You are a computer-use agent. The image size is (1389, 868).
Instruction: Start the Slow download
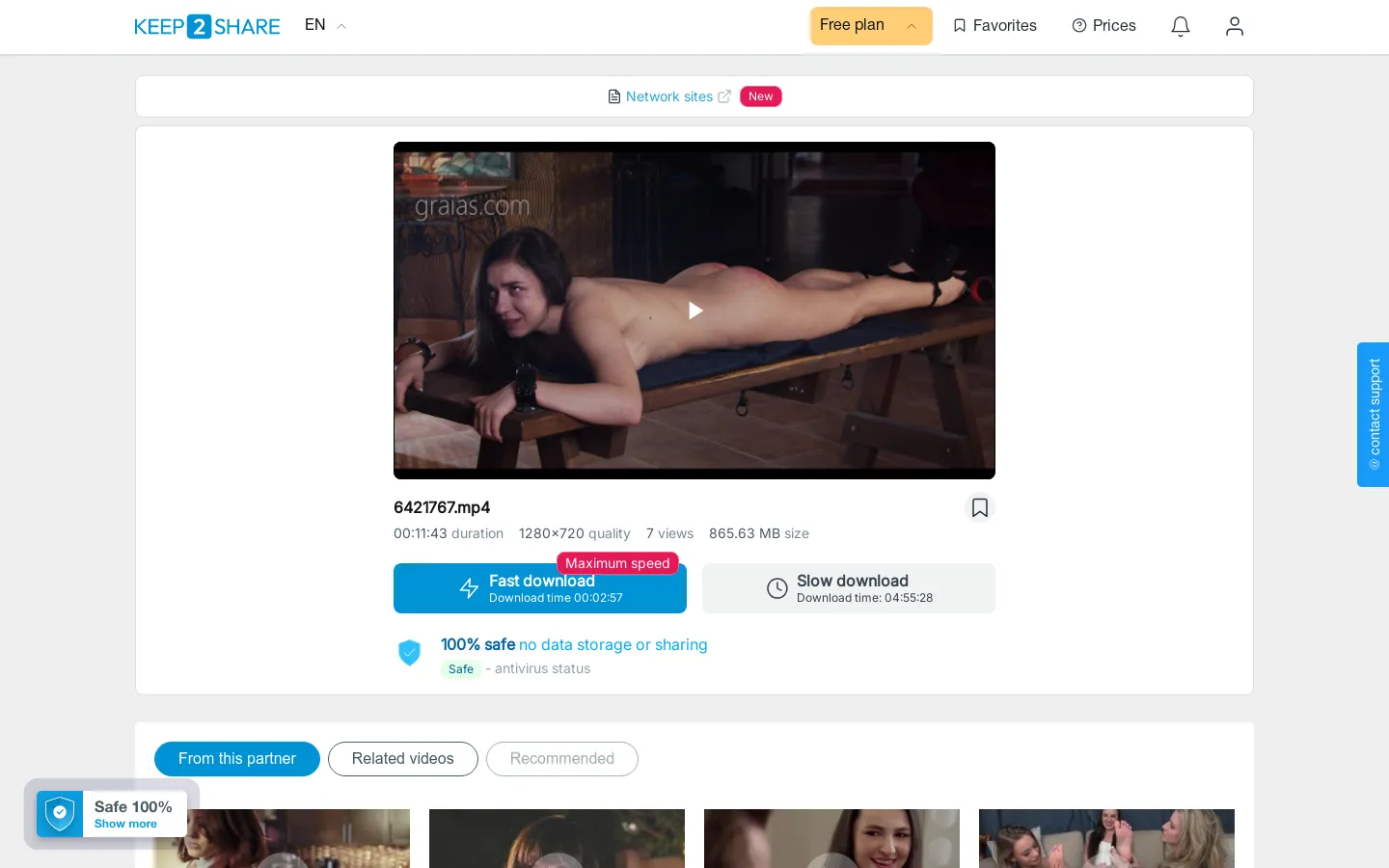(x=849, y=588)
